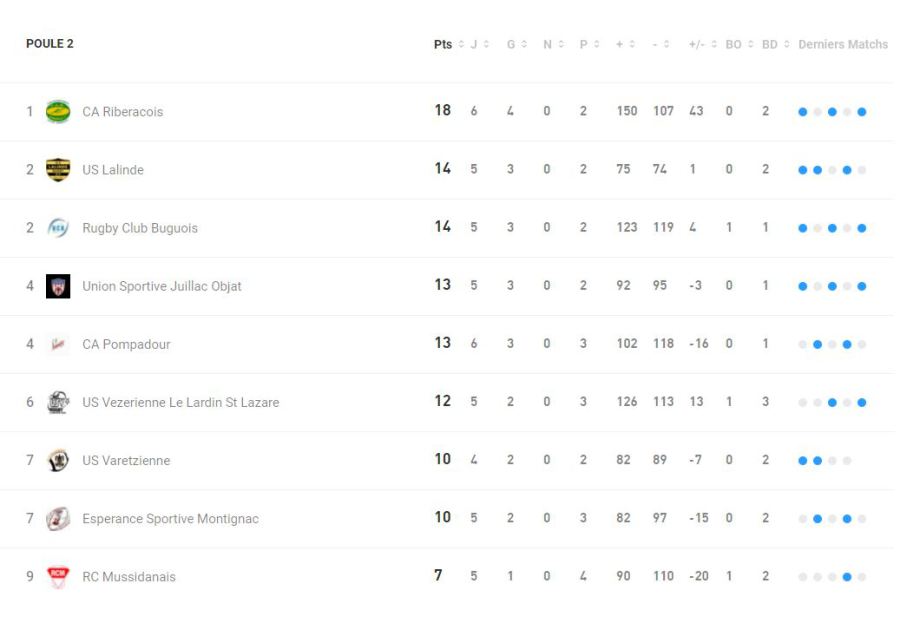Click the CA Riberacois club logo
This screenshot has width=920, height=636.
tap(58, 112)
